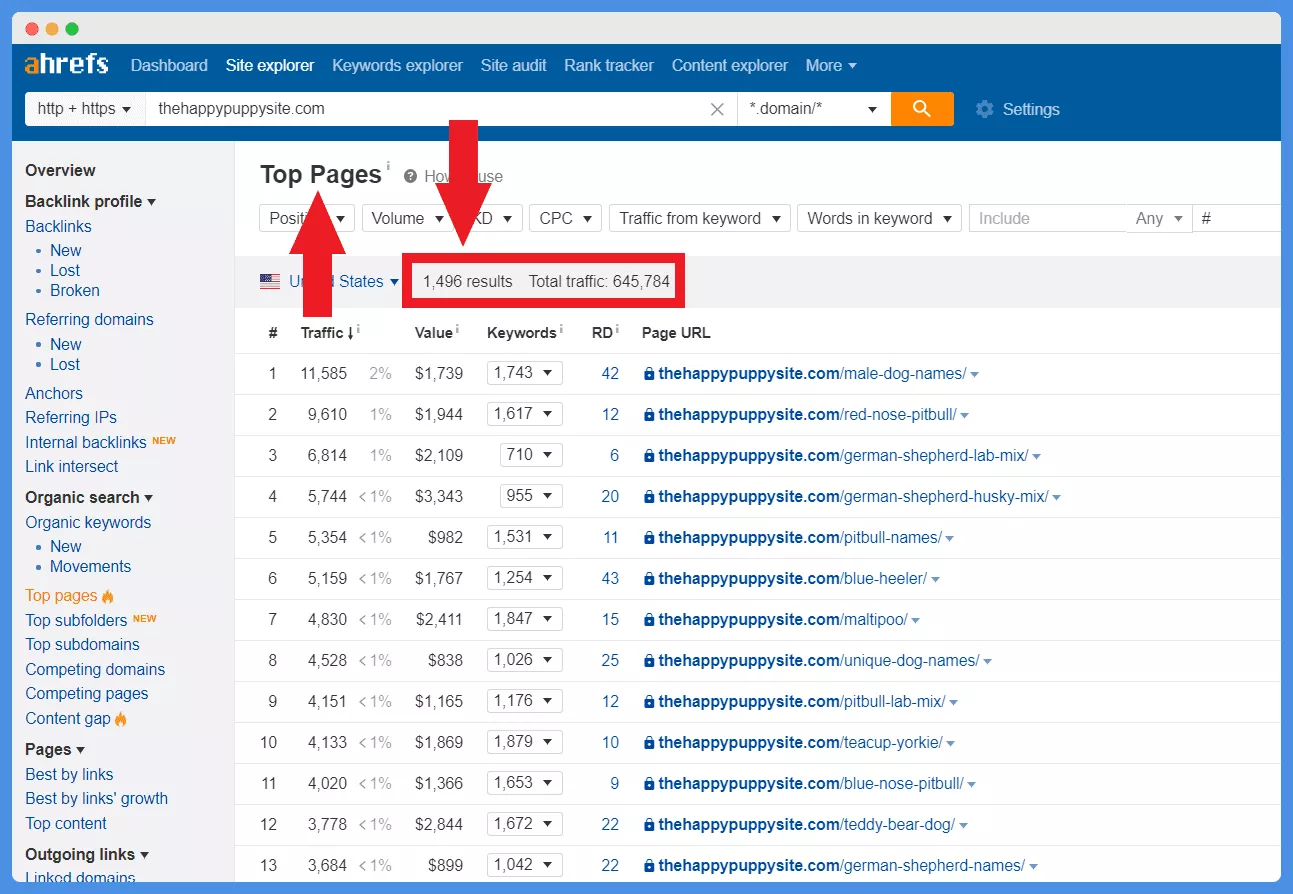The height and width of the screenshot is (894, 1293).
Task: Expand the 1,743 keywords dropdown
Action: [525, 373]
